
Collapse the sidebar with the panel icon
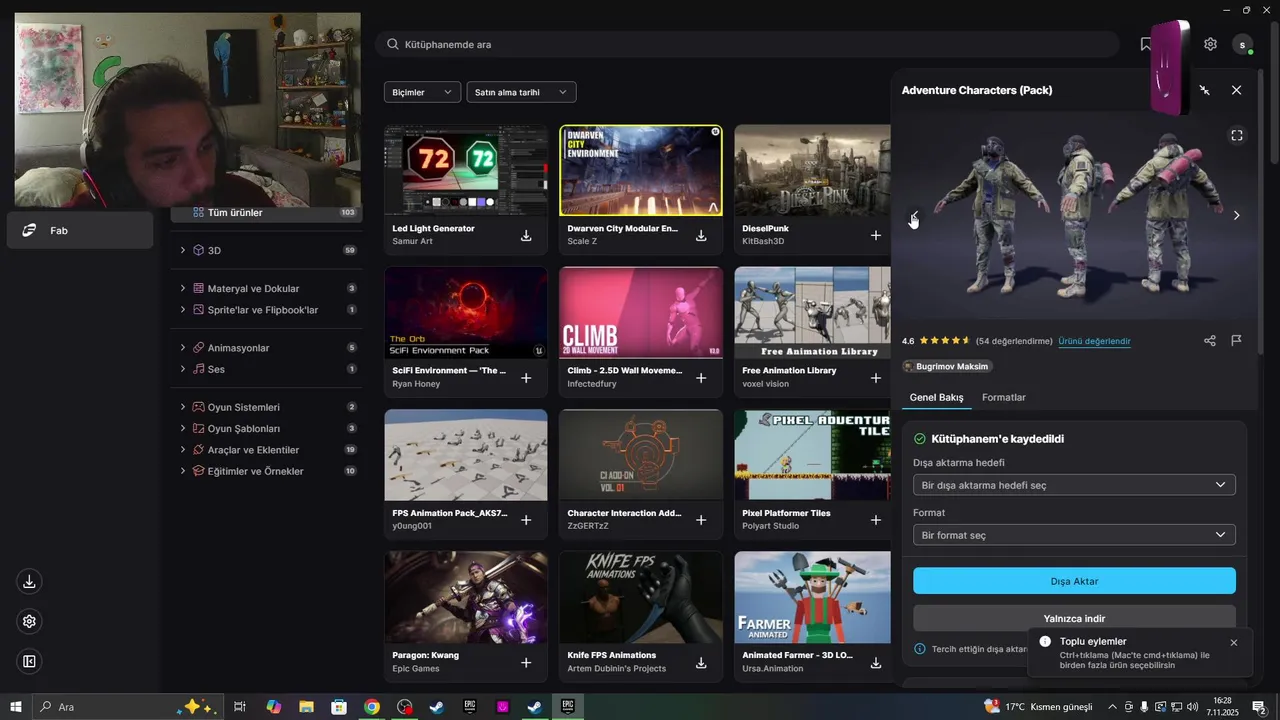[29, 661]
